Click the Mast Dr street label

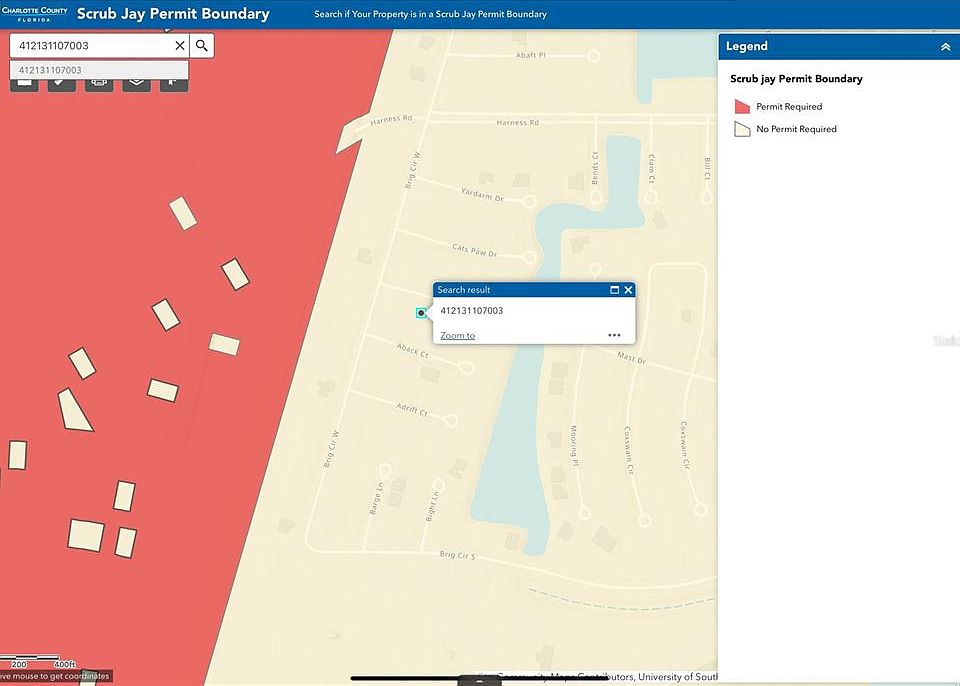click(631, 357)
